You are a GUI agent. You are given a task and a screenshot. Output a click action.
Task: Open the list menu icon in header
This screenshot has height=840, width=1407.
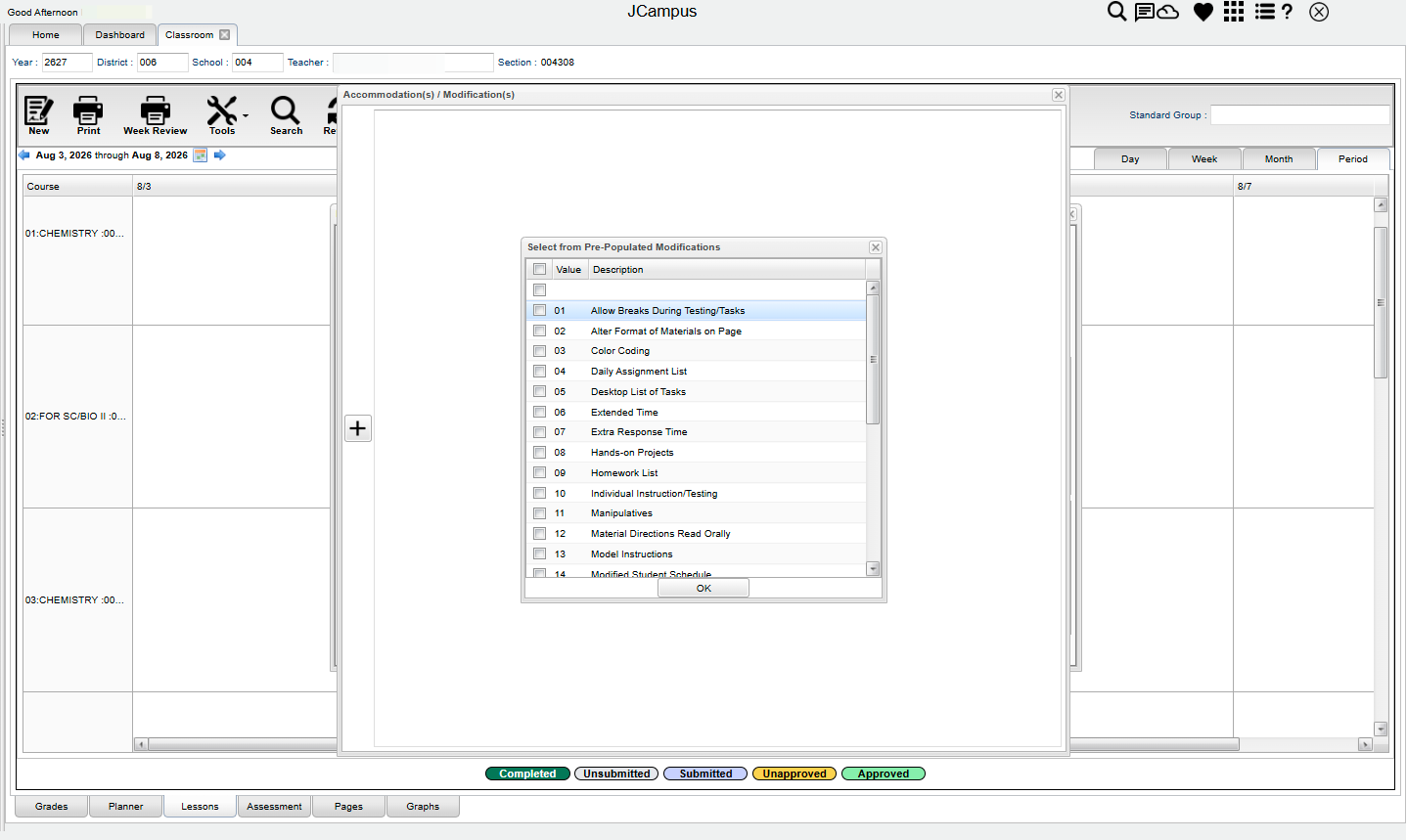(1265, 12)
